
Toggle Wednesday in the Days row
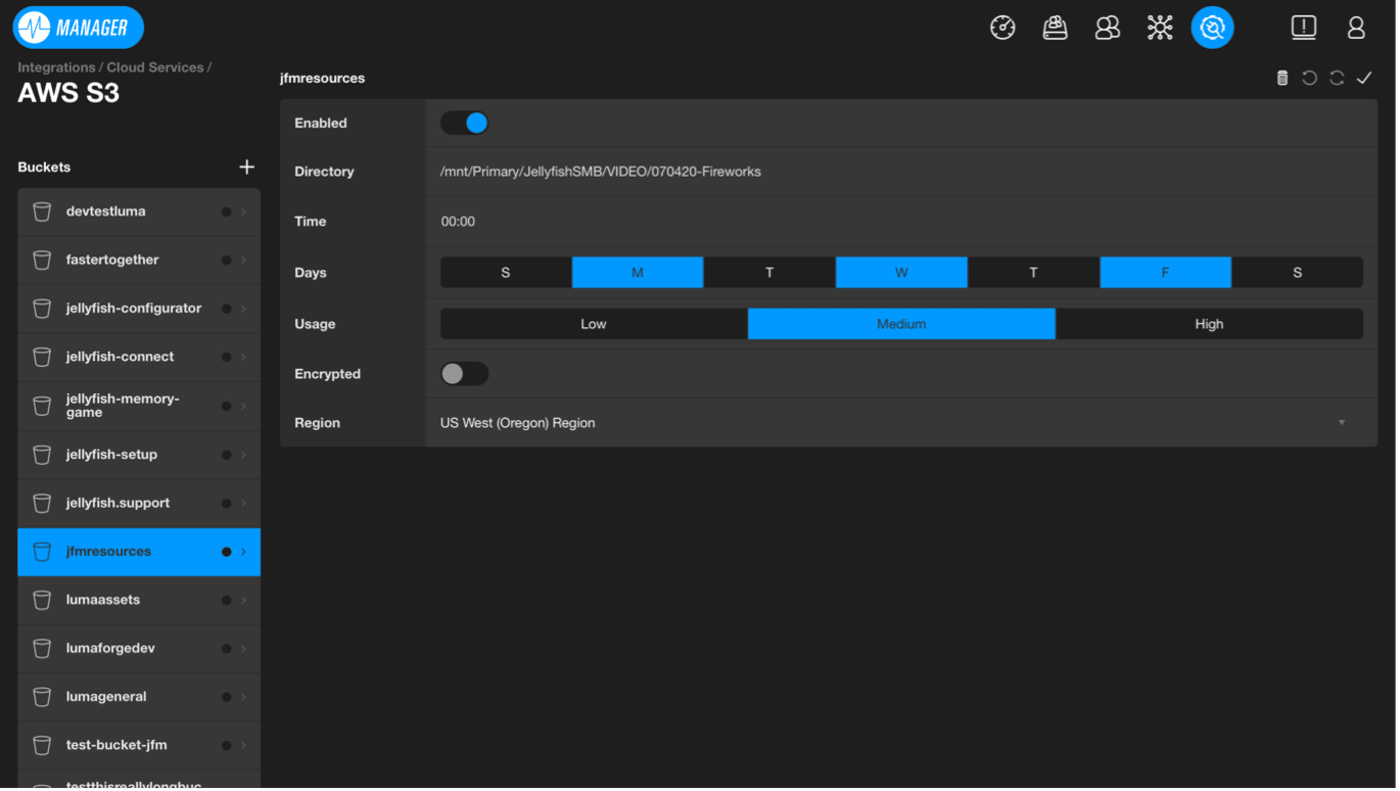901,273
